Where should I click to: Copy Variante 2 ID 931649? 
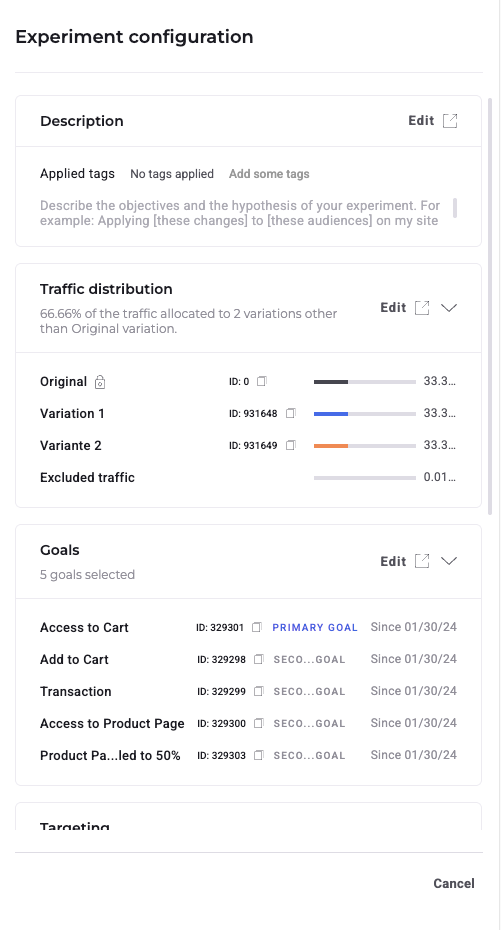pyautogui.click(x=291, y=445)
